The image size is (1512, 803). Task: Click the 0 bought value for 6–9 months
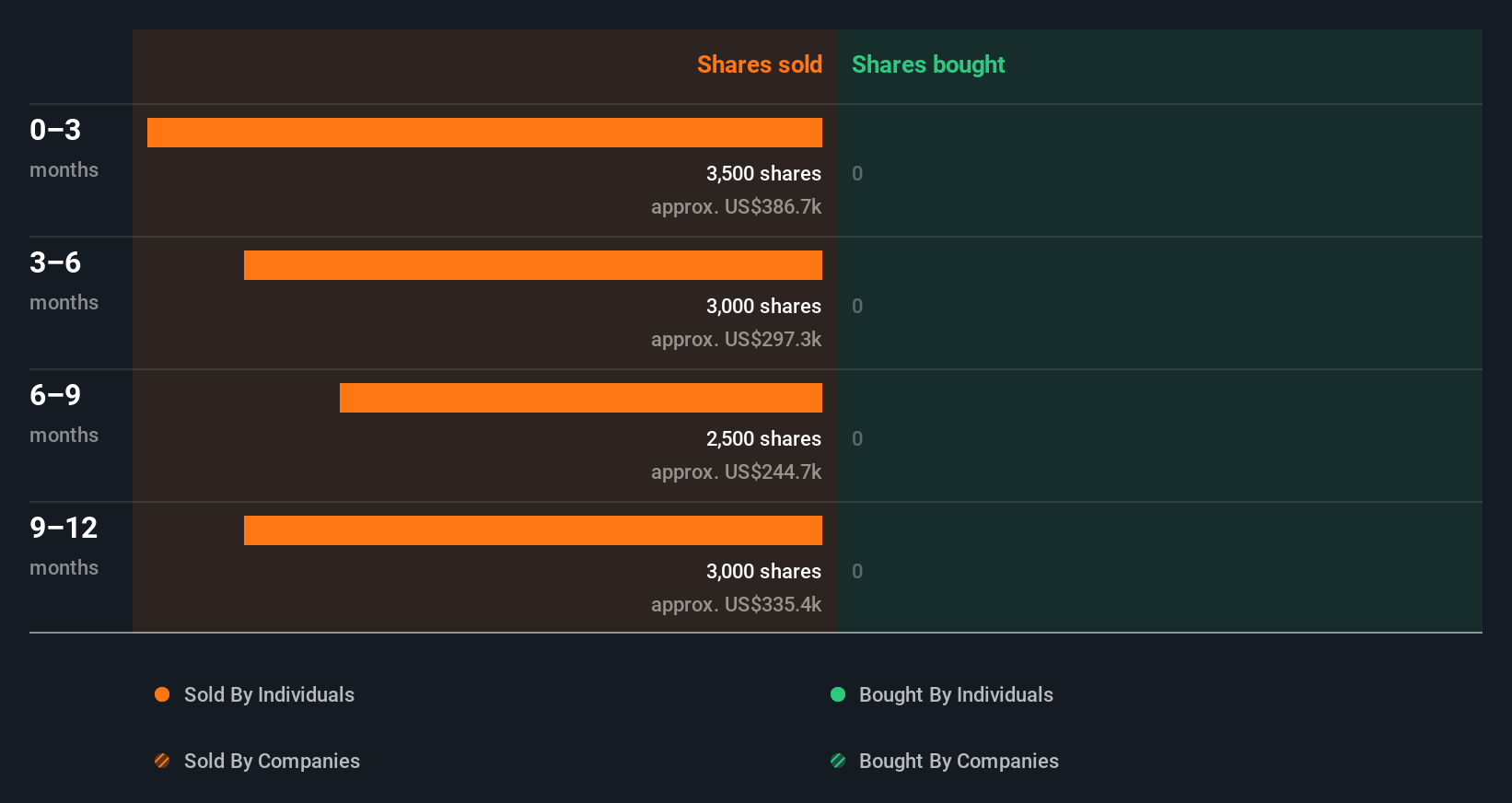tap(857, 438)
